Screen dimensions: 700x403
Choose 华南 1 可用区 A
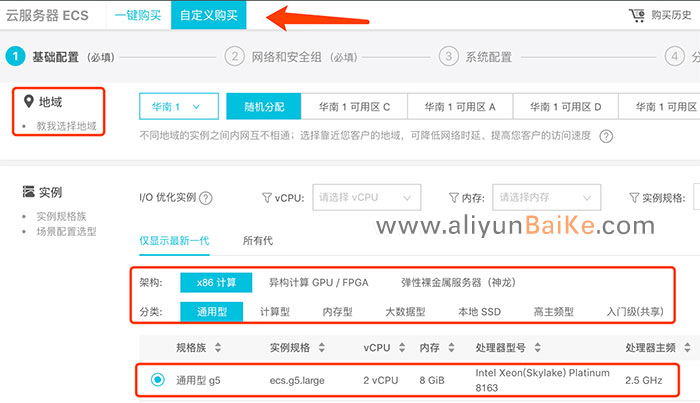pos(460,106)
